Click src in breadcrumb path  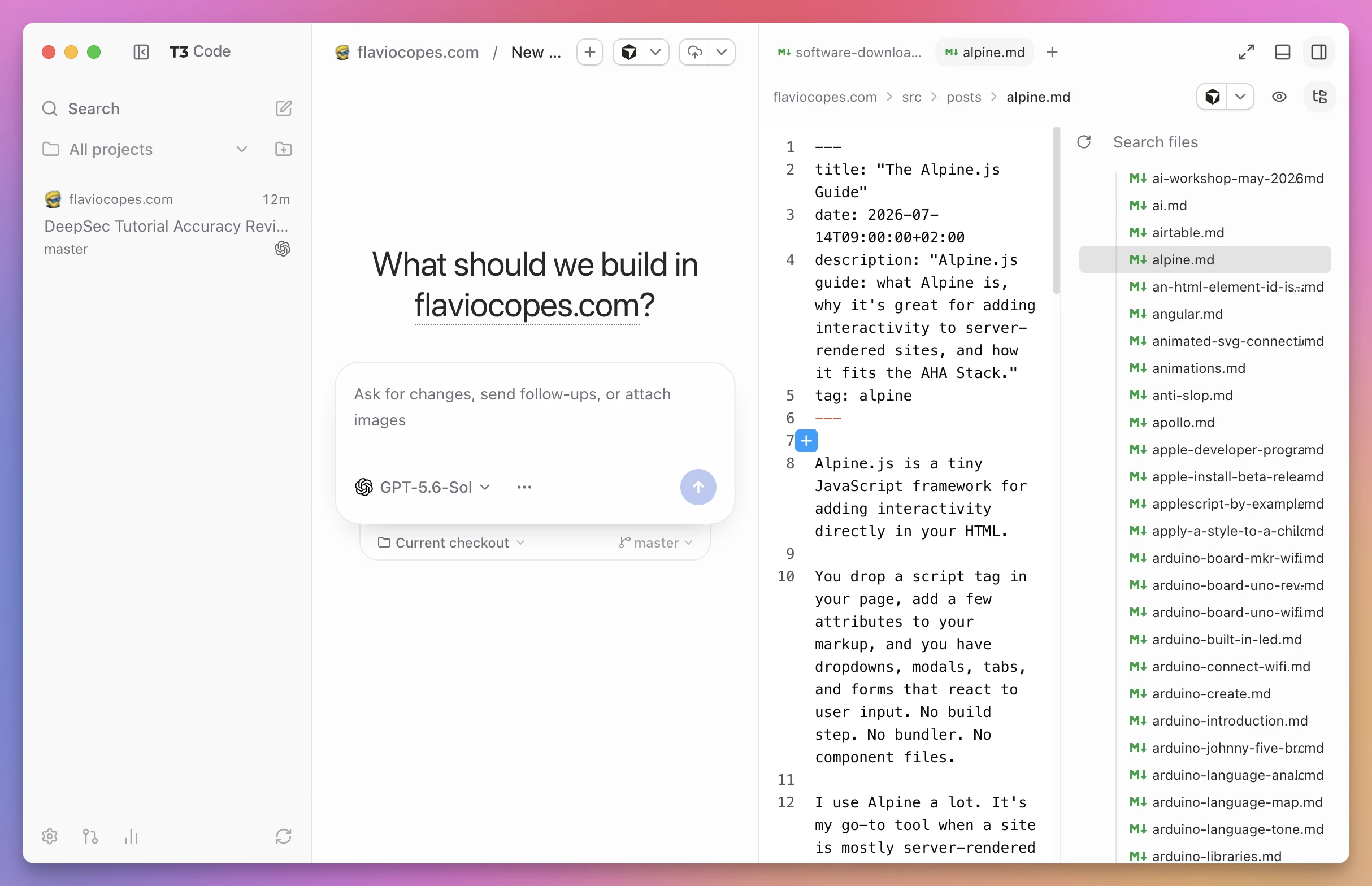pos(911,97)
